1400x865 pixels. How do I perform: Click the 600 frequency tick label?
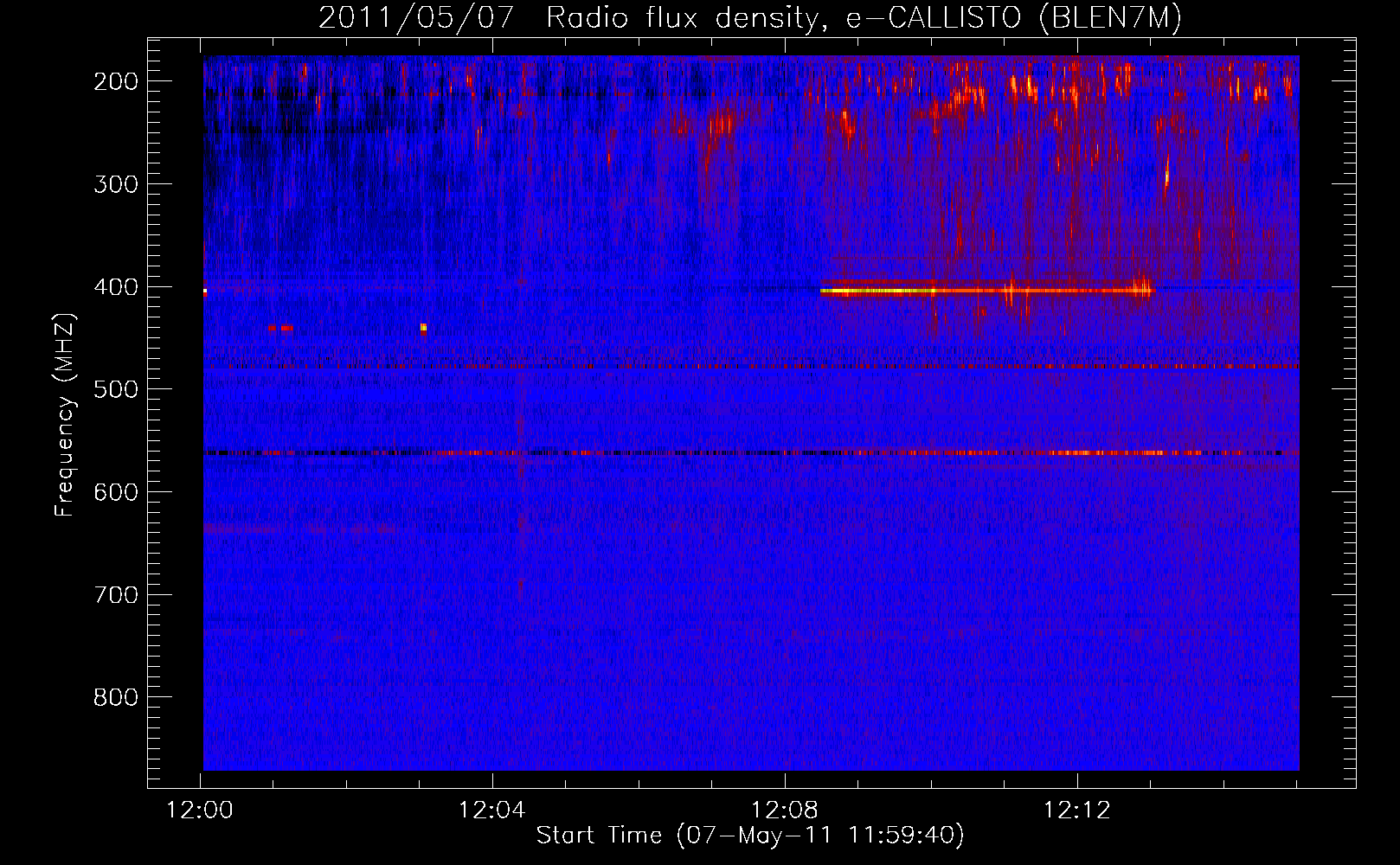pos(116,492)
